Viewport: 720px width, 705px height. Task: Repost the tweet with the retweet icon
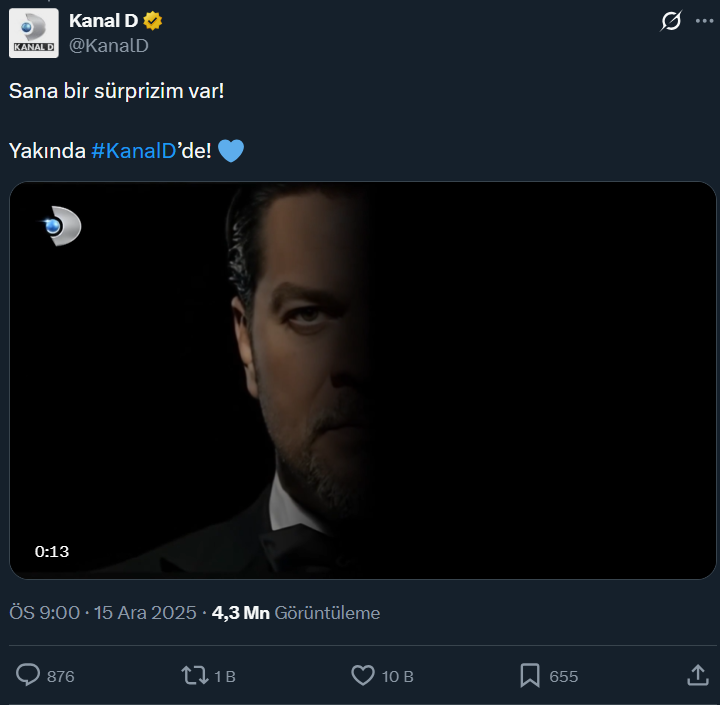pos(194,676)
